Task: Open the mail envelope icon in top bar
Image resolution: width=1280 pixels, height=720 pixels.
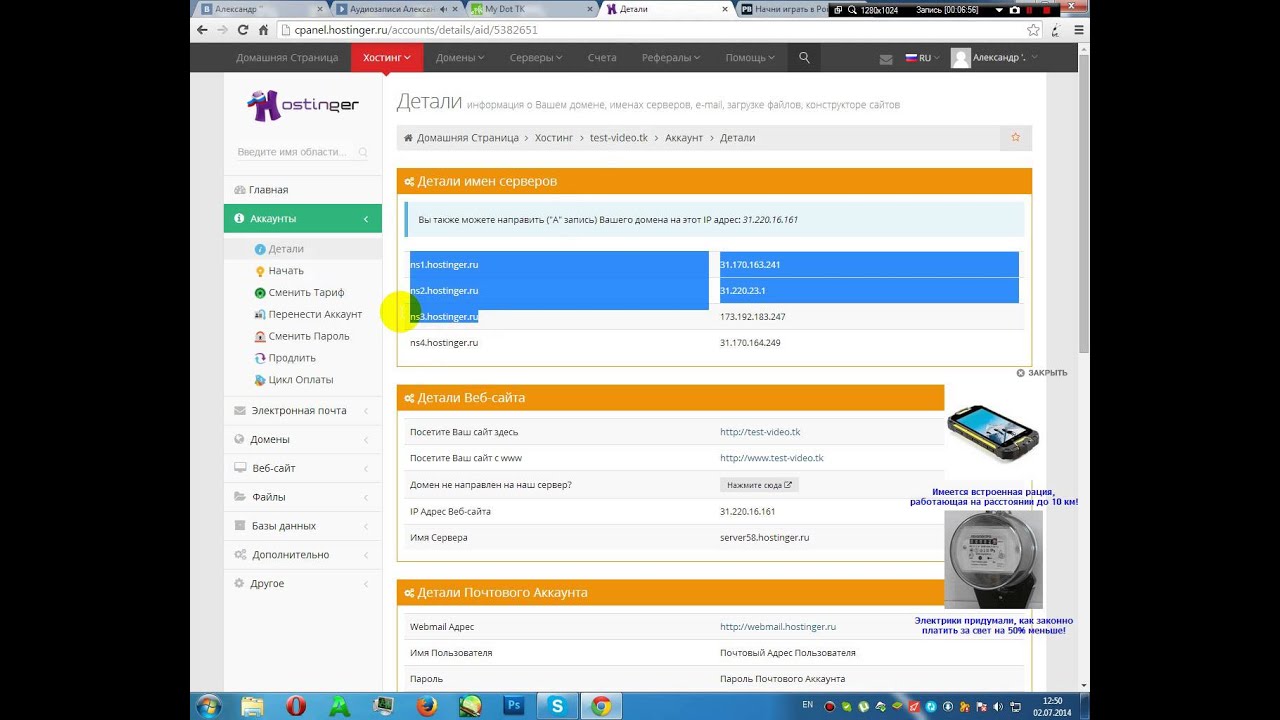Action: (886, 59)
